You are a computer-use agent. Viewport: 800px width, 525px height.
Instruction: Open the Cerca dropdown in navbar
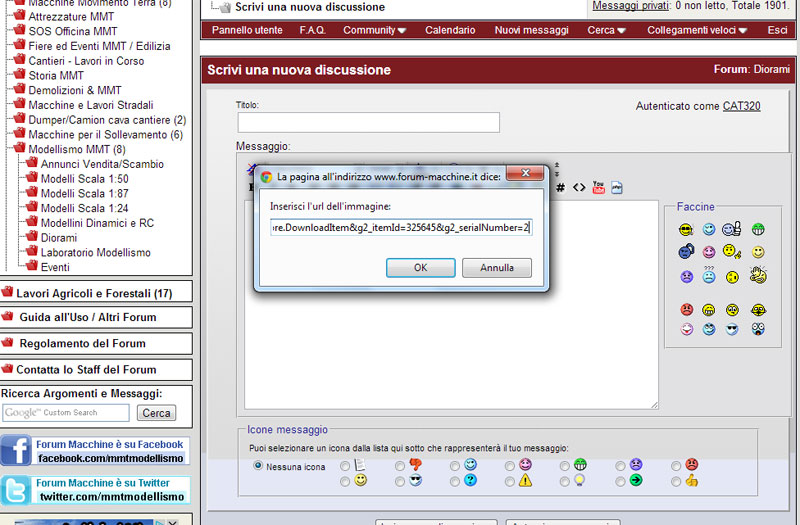[607, 30]
